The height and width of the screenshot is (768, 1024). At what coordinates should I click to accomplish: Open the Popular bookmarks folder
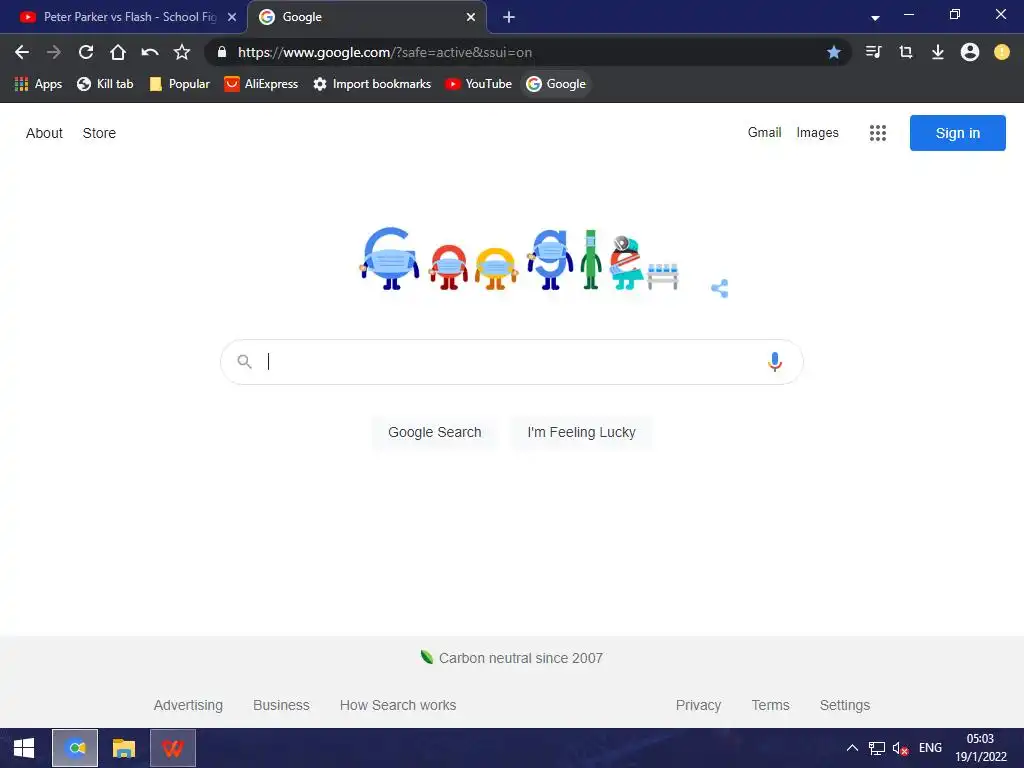click(180, 84)
